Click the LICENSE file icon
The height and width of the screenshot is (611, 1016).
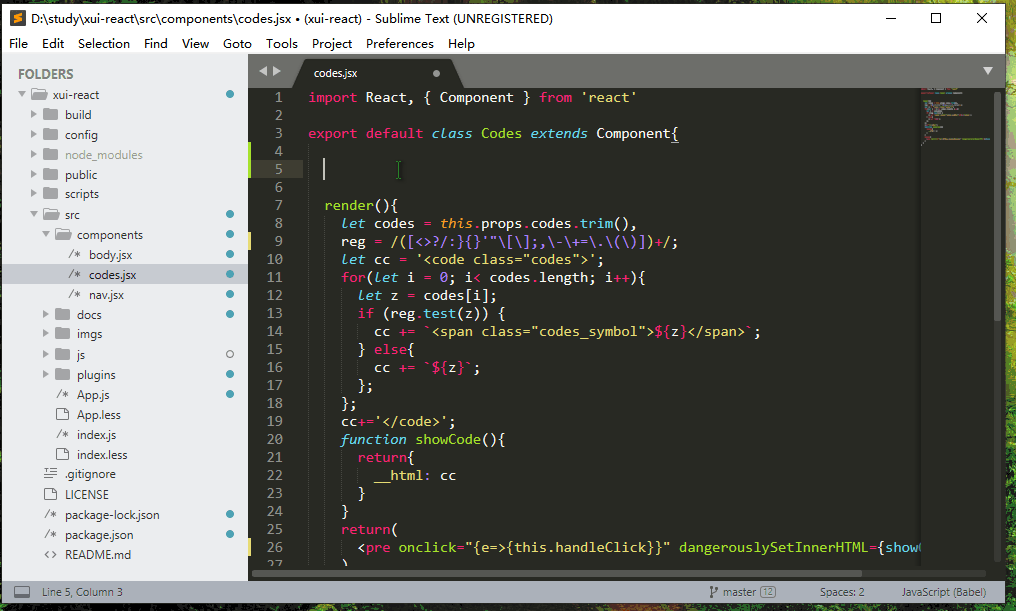(51, 494)
